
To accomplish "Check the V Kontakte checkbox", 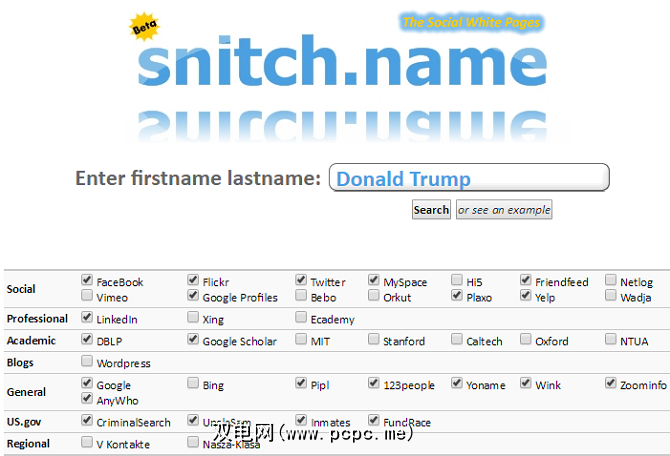I will click(87, 442).
